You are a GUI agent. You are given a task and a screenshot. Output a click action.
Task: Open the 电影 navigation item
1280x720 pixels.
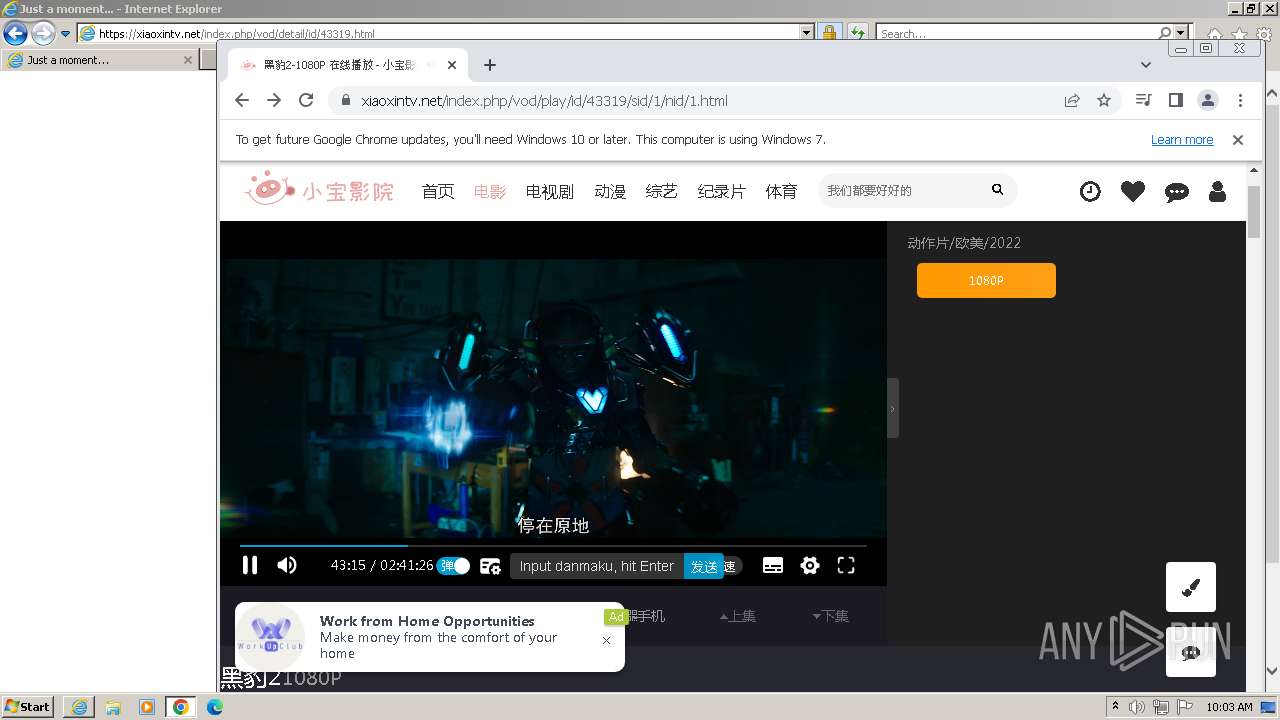pos(490,191)
